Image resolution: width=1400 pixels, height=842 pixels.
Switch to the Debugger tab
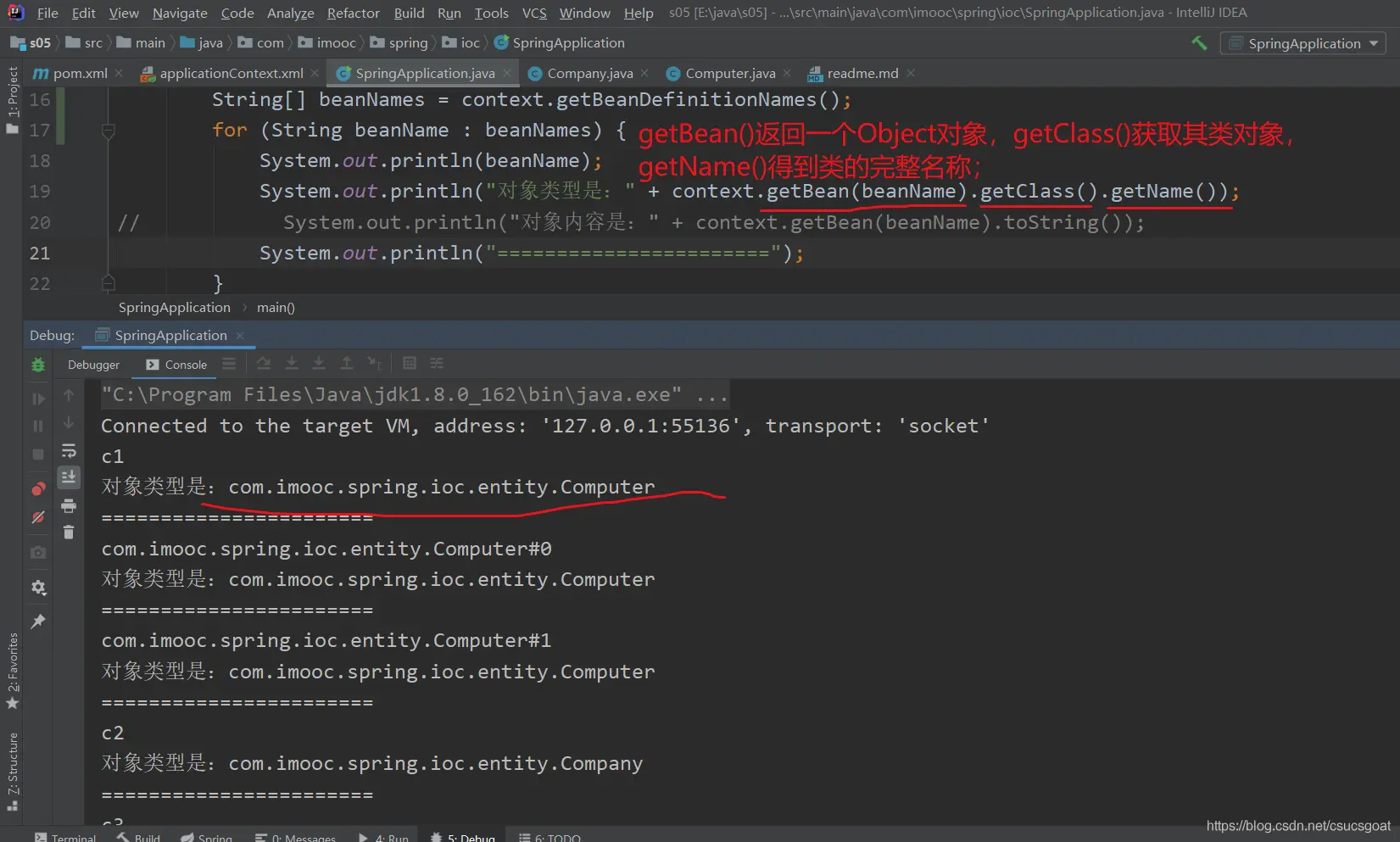pos(93,365)
